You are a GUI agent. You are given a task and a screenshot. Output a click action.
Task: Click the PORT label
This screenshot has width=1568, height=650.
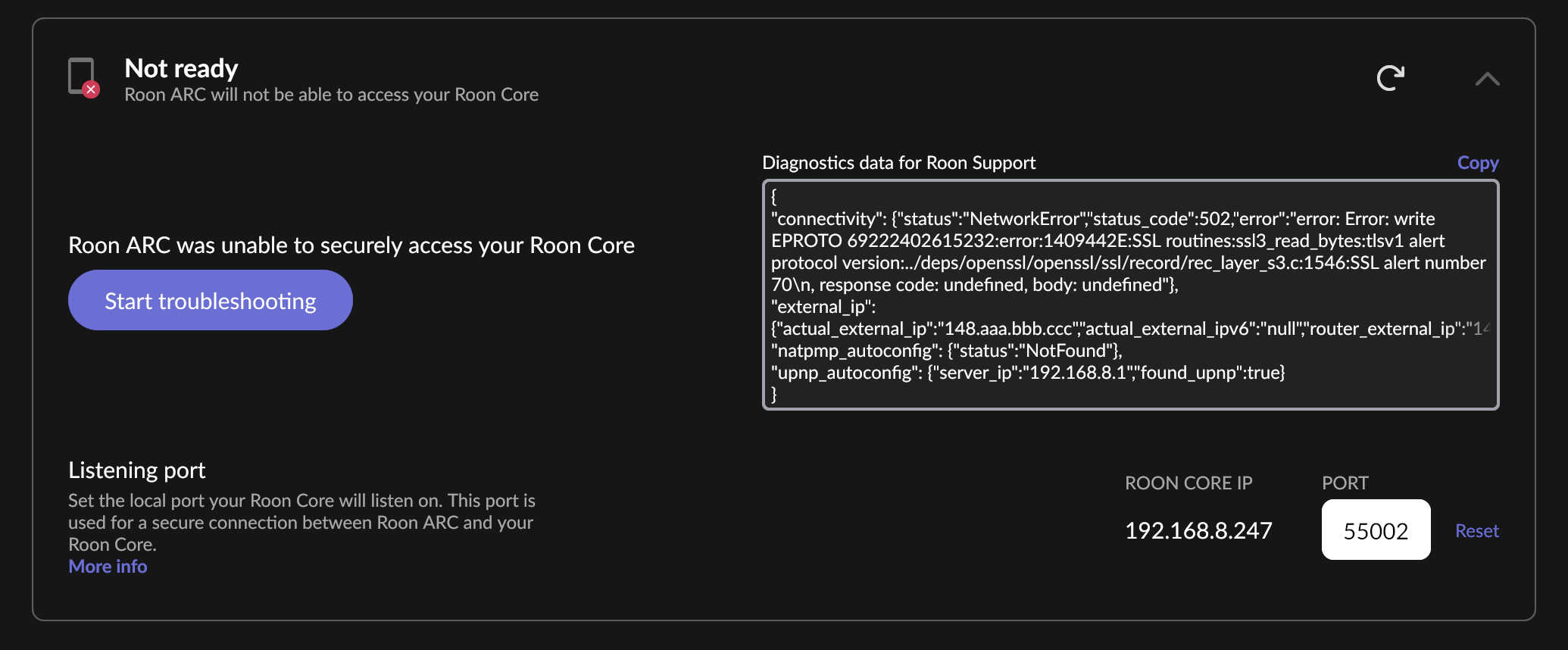point(1345,483)
